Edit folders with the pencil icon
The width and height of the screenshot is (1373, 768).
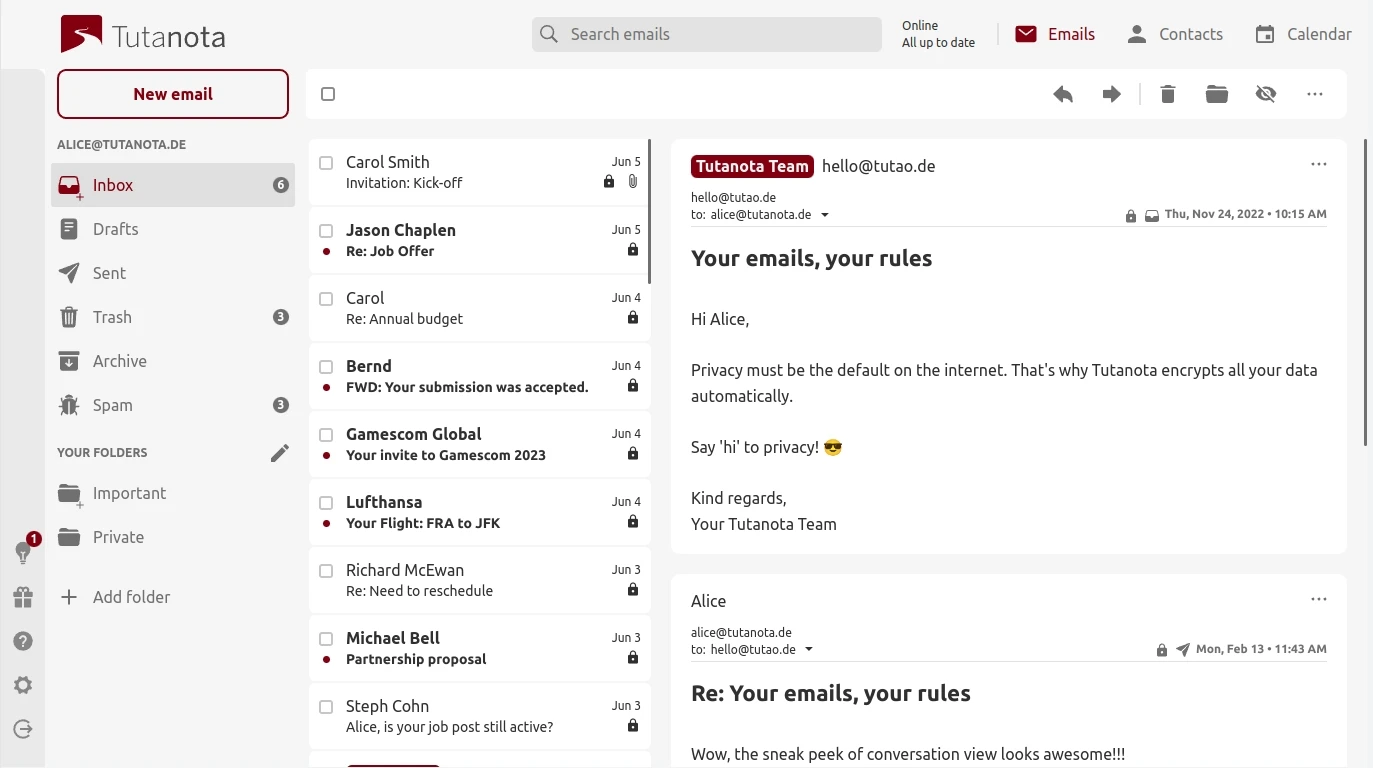point(280,453)
